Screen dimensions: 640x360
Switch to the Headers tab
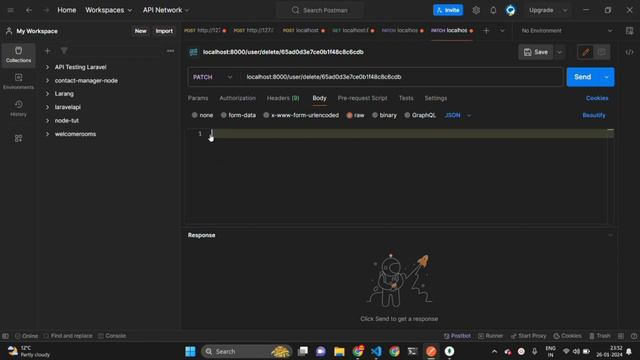(283, 98)
